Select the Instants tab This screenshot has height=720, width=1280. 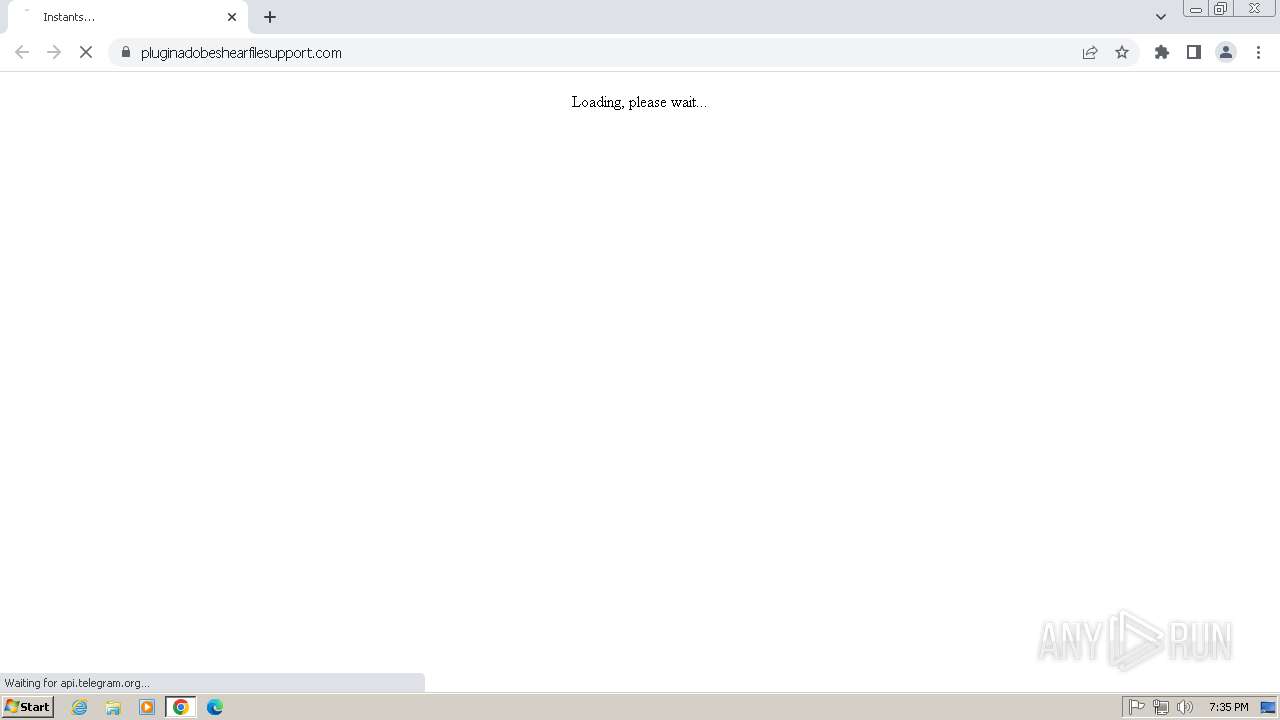[x=128, y=17]
